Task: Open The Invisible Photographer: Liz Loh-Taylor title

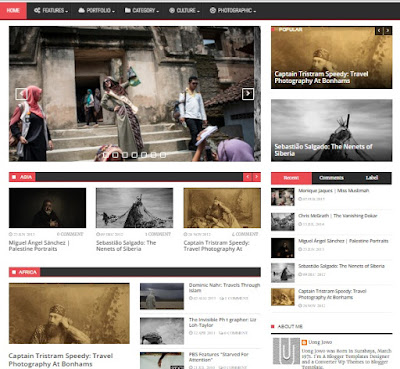Action: [222, 322]
